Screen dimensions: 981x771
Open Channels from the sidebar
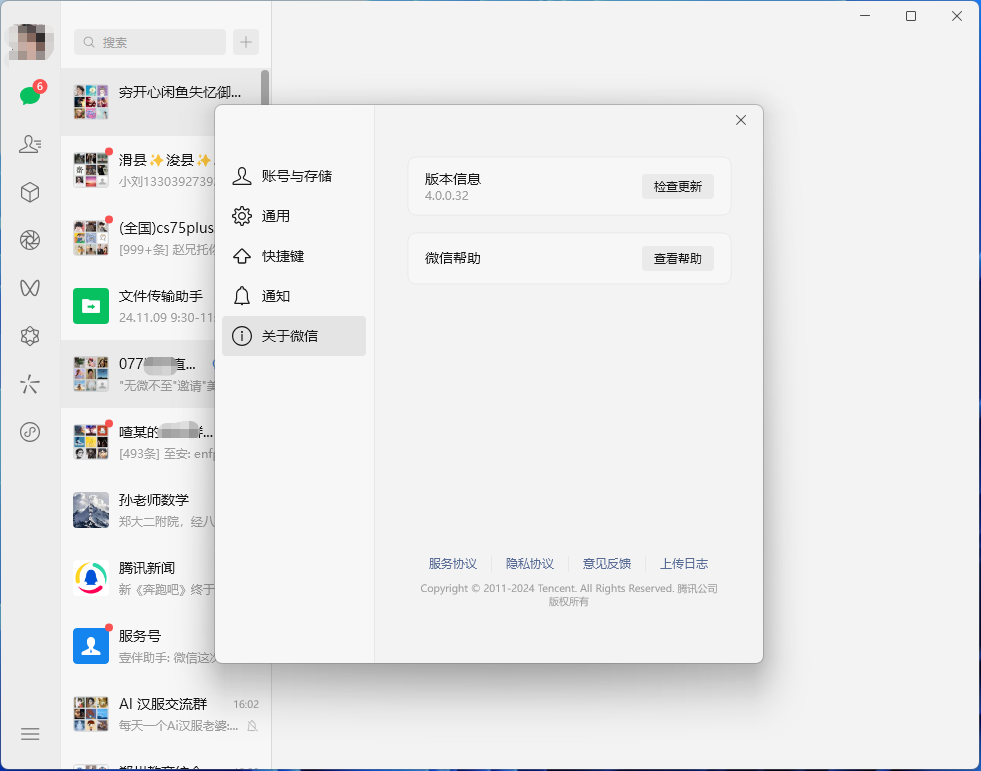pyautogui.click(x=30, y=287)
